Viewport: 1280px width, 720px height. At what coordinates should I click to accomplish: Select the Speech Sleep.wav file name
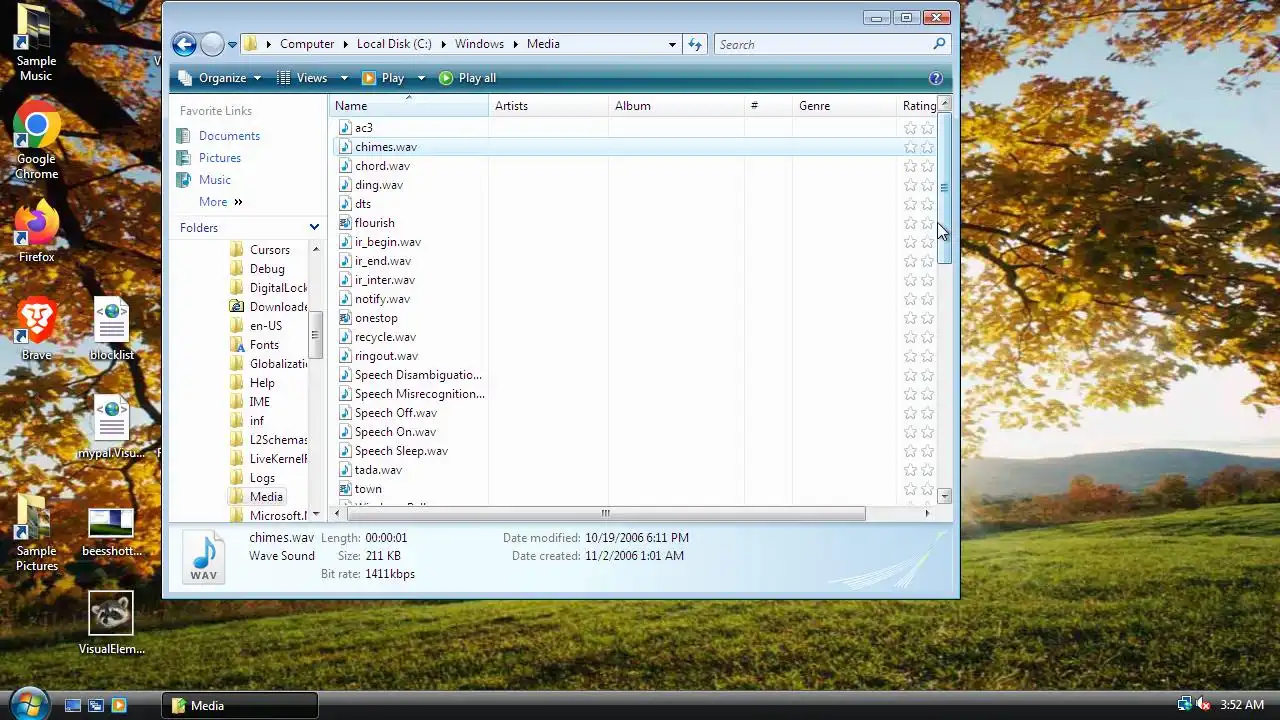[x=401, y=451]
